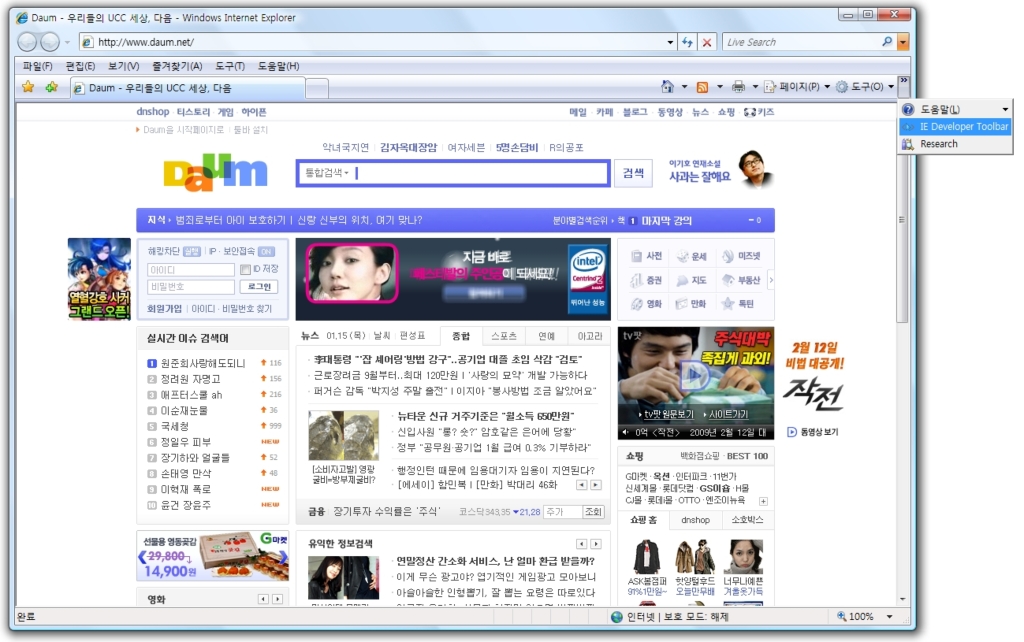
Task: Open the 보기(V) menu
Action: (x=123, y=66)
